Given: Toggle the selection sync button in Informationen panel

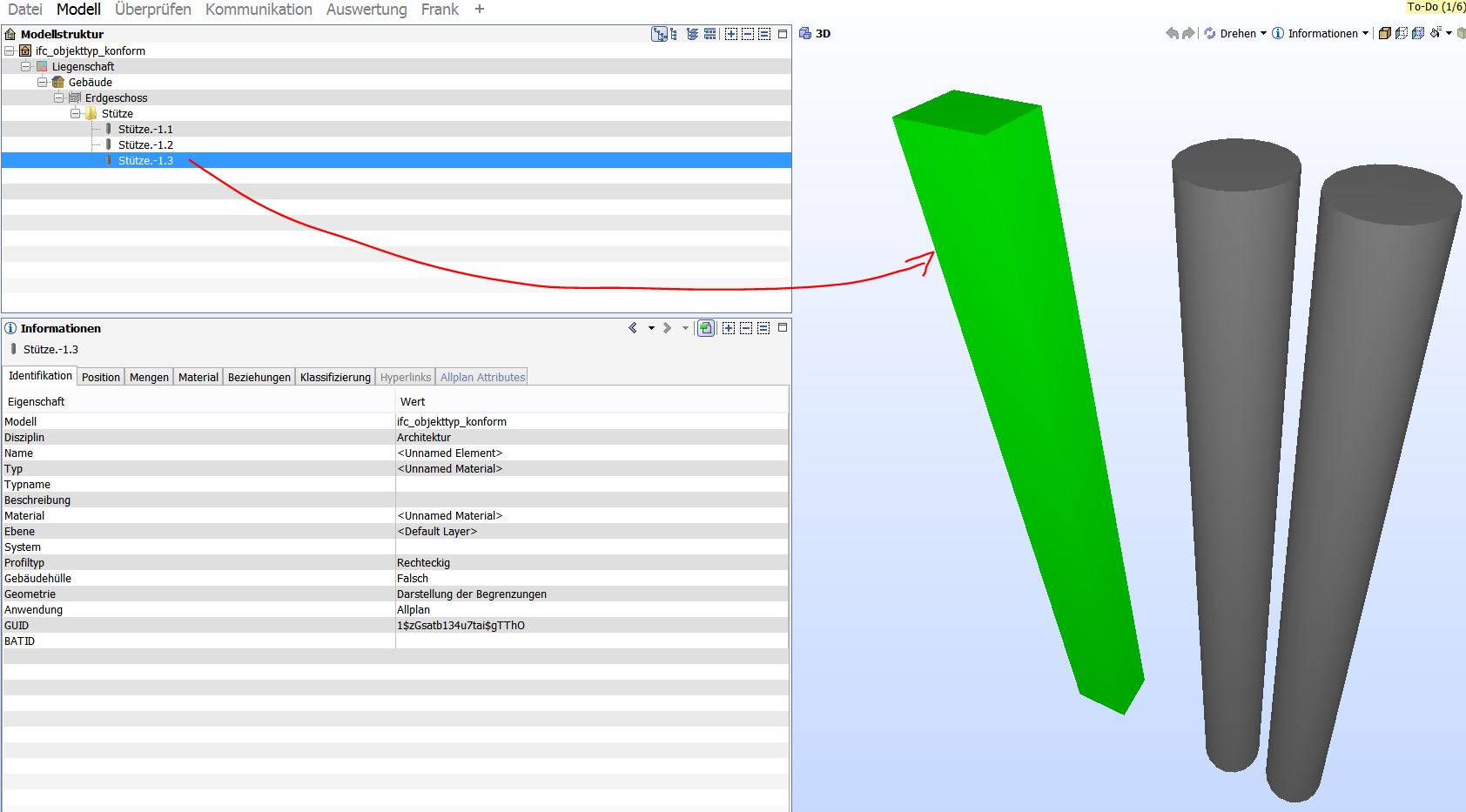Looking at the screenshot, I should point(706,328).
